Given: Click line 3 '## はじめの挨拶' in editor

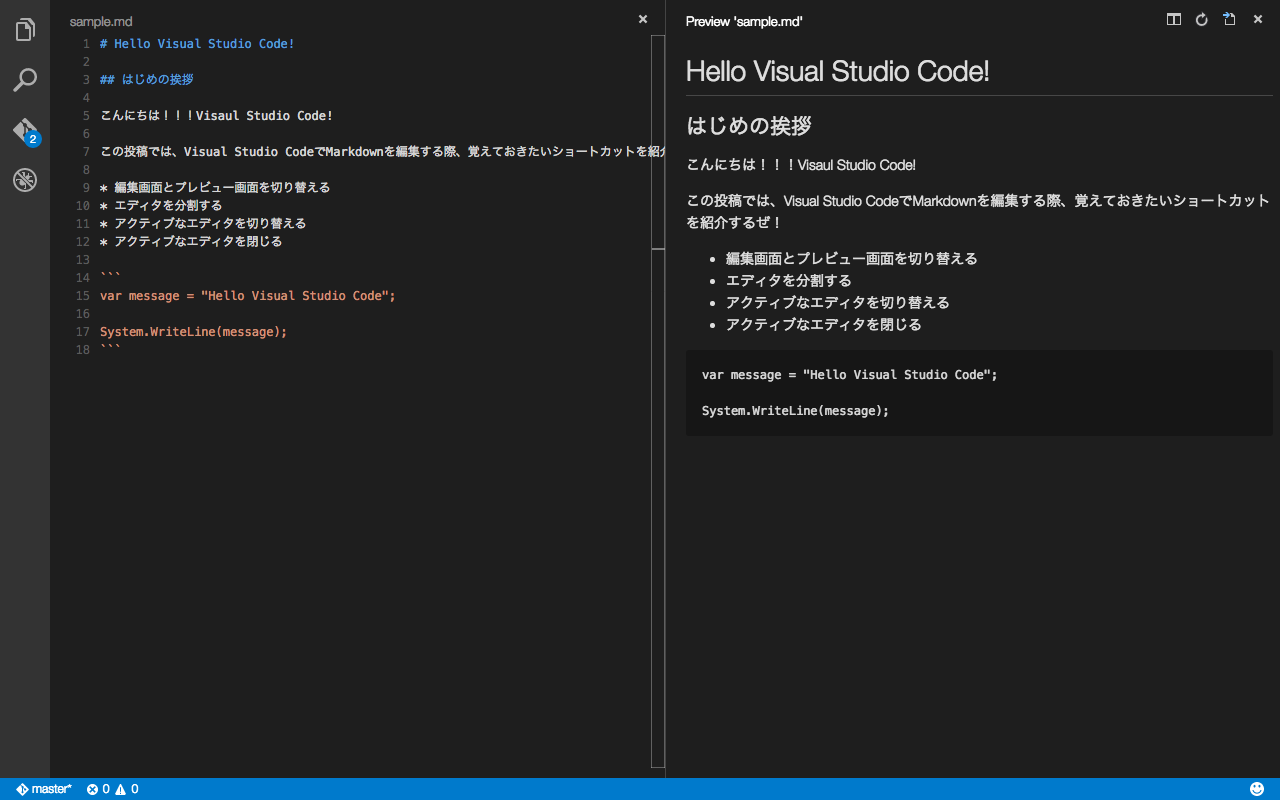Looking at the screenshot, I should 147,80.
